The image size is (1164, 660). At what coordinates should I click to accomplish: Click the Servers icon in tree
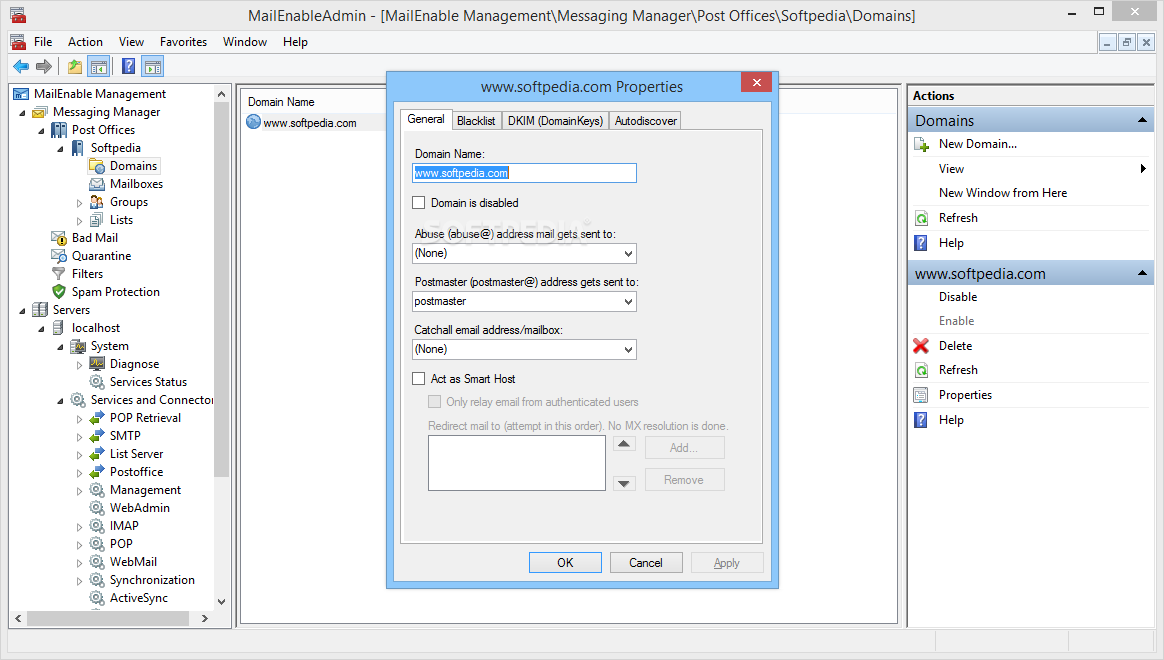click(40, 310)
